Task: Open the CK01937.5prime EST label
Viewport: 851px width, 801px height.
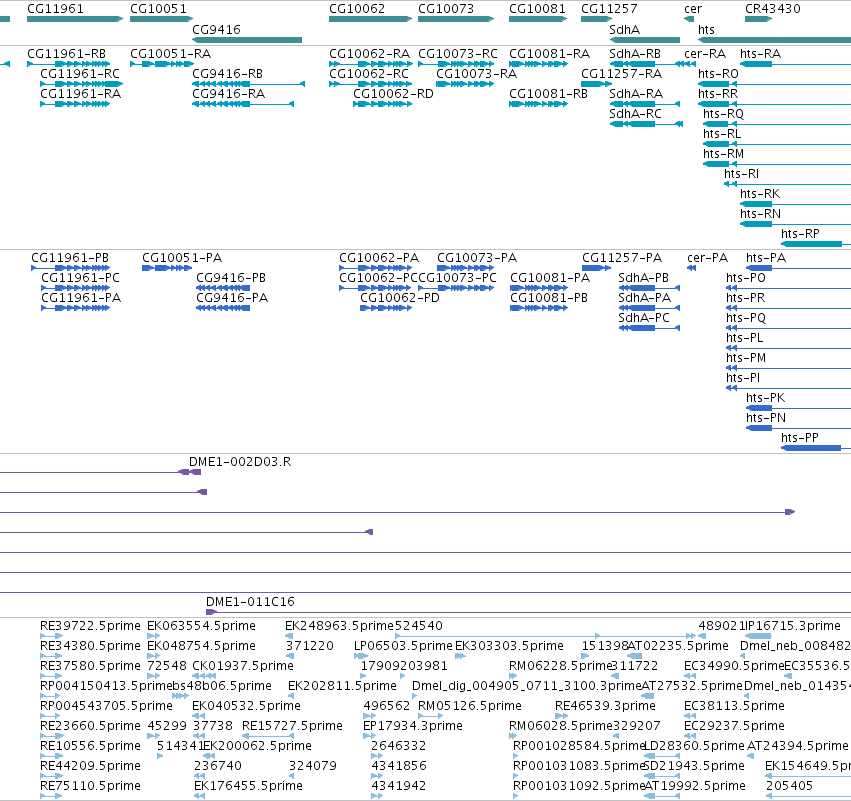Action: click(x=243, y=666)
